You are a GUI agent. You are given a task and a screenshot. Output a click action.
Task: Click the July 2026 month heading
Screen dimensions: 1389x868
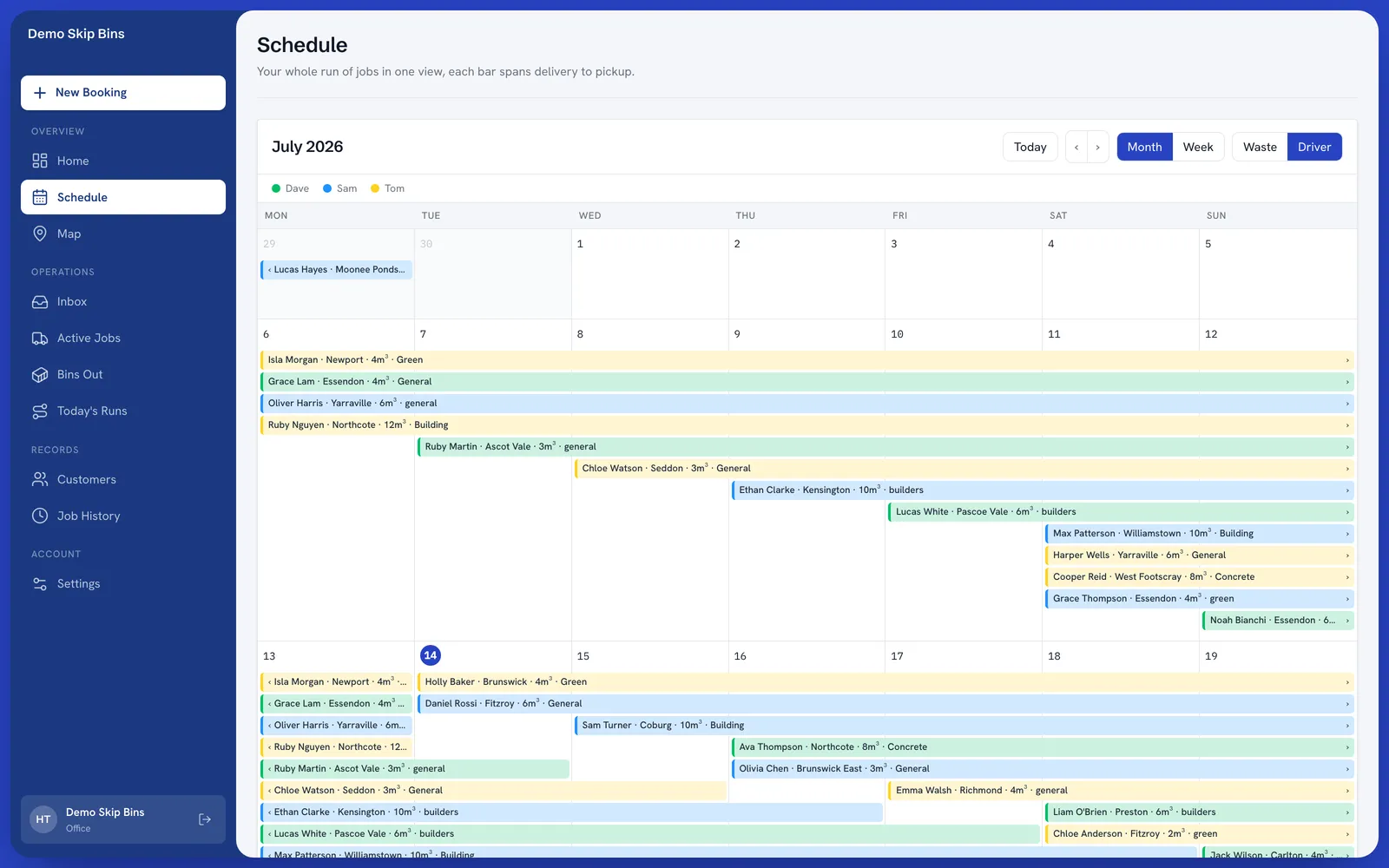pos(307,147)
